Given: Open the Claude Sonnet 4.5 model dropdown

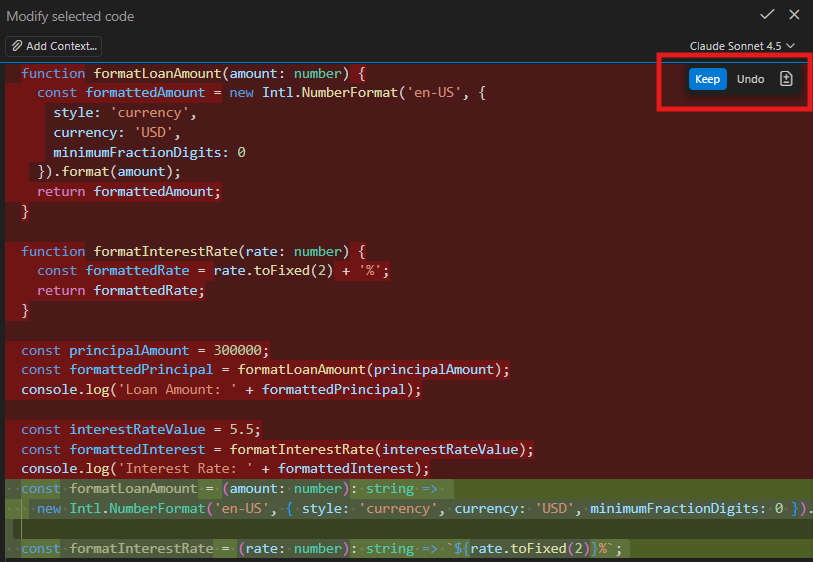Looking at the screenshot, I should coord(741,46).
